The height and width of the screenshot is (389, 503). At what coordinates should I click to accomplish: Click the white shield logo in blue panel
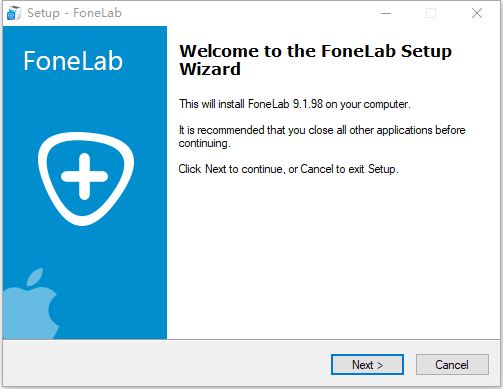pyautogui.click(x=86, y=179)
